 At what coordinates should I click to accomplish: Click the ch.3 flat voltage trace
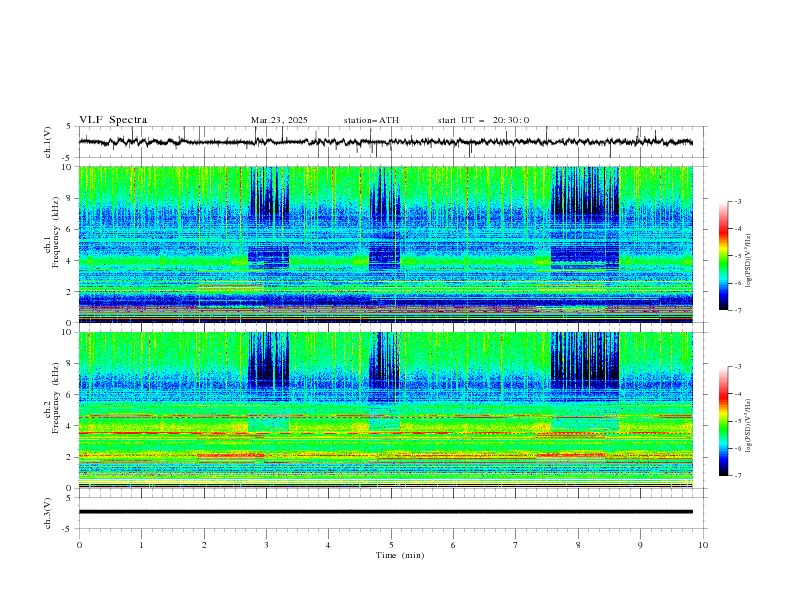[x=385, y=512]
